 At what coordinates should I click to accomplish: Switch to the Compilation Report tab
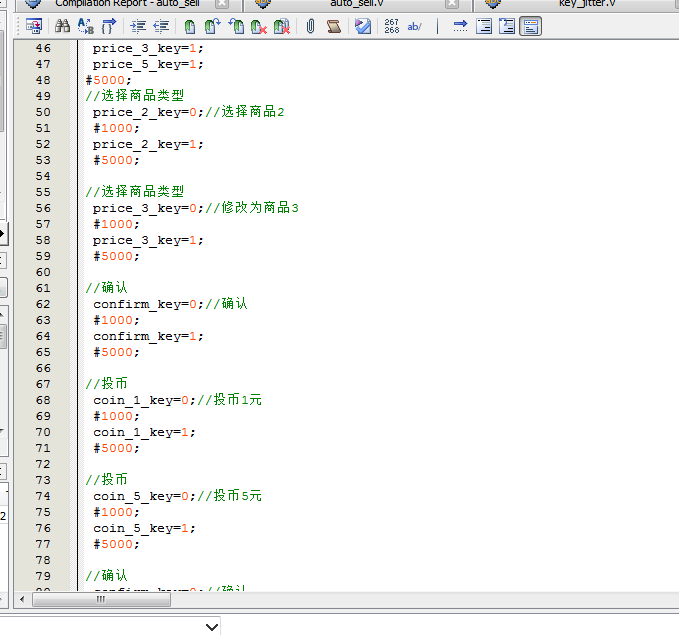127,3
